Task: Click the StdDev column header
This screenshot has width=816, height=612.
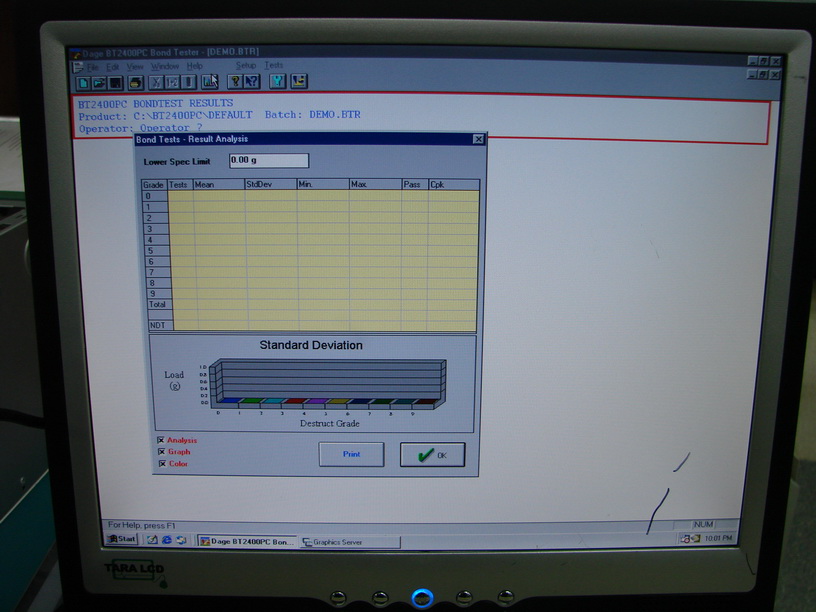Action: 271,184
